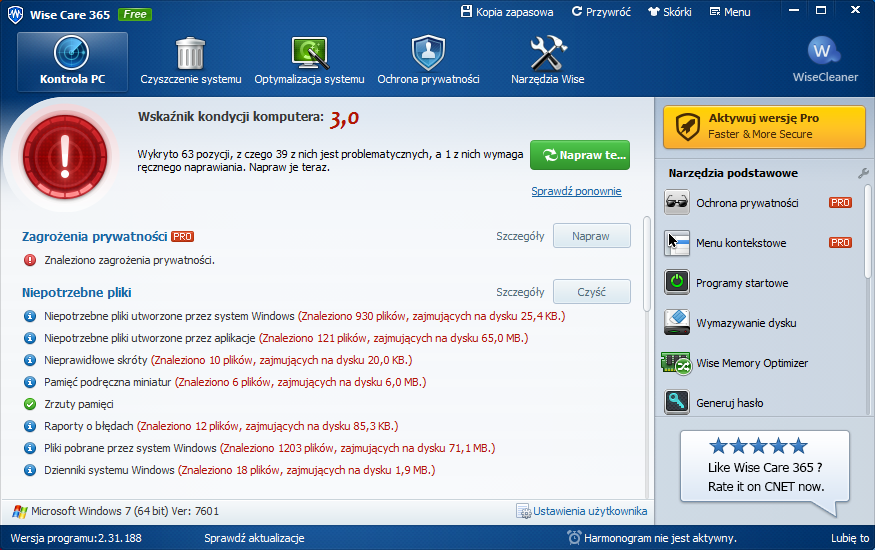The image size is (875, 550).
Task: Click info icon beside Nieprawidłowe skróty
Action: pos(30,360)
